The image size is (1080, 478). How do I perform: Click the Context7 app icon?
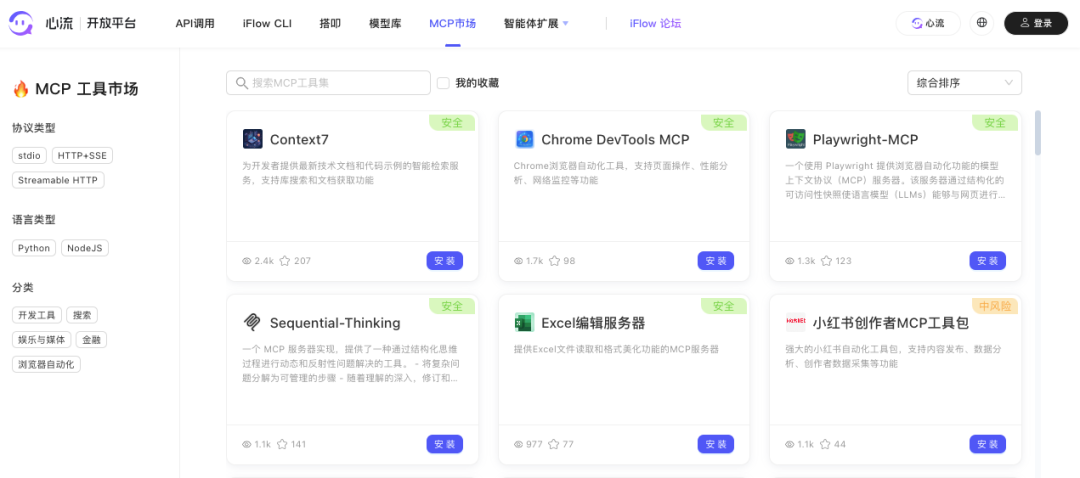[253, 139]
